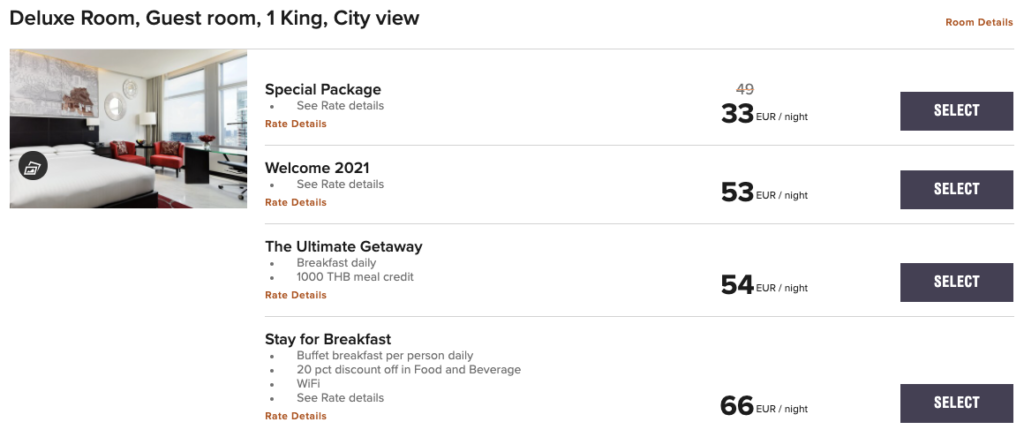This screenshot has height=437, width=1024.
Task: Open the Room Details link
Action: click(978, 22)
